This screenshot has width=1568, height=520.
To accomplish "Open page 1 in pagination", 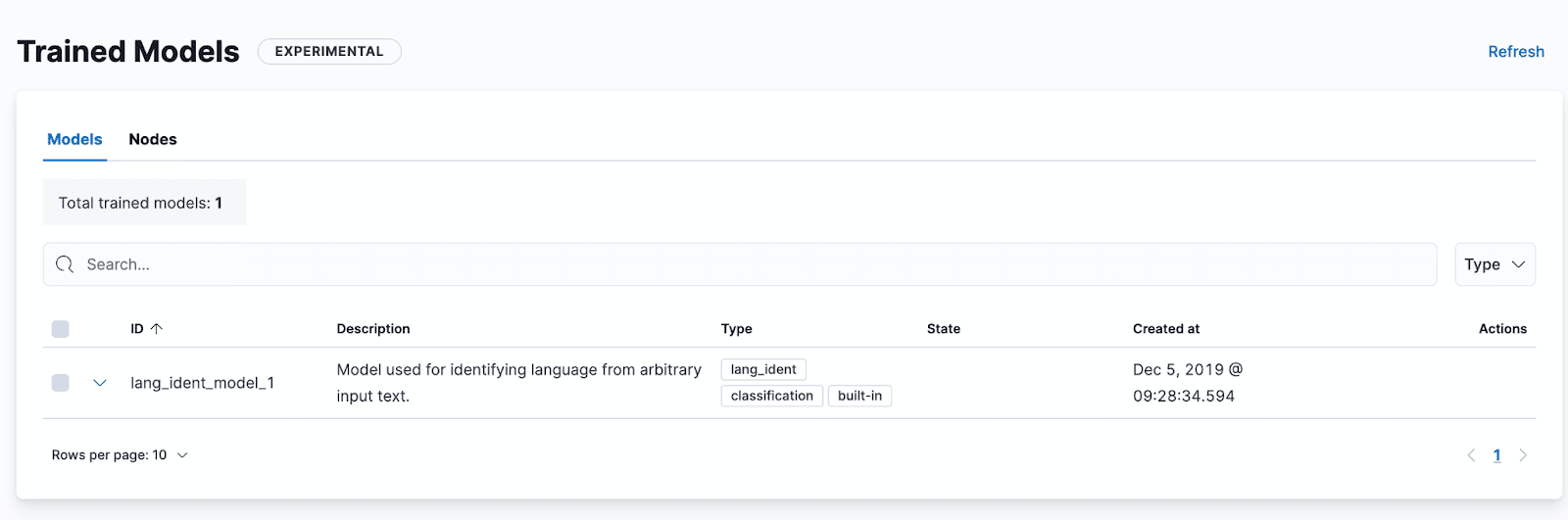I will [1496, 455].
